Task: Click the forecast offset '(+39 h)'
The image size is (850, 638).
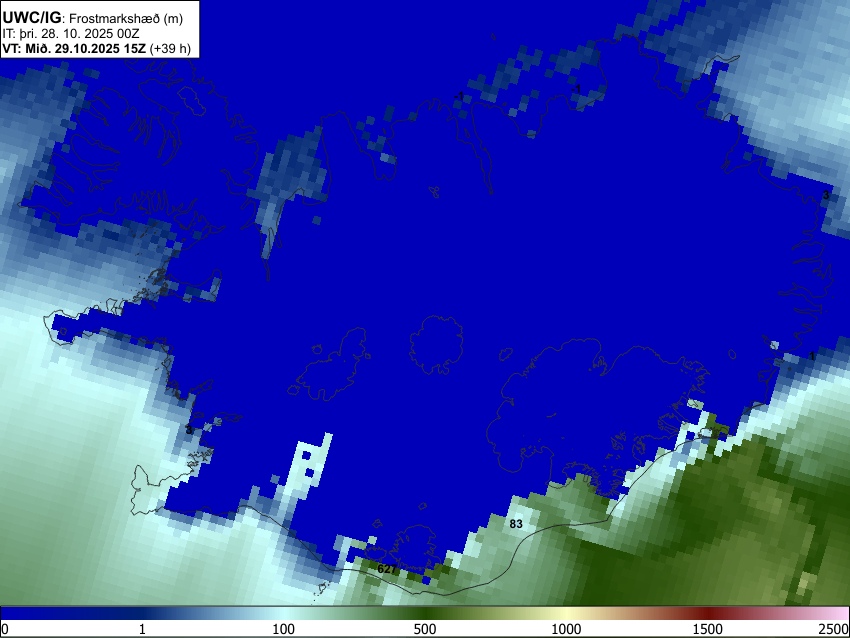Action: pos(170,48)
